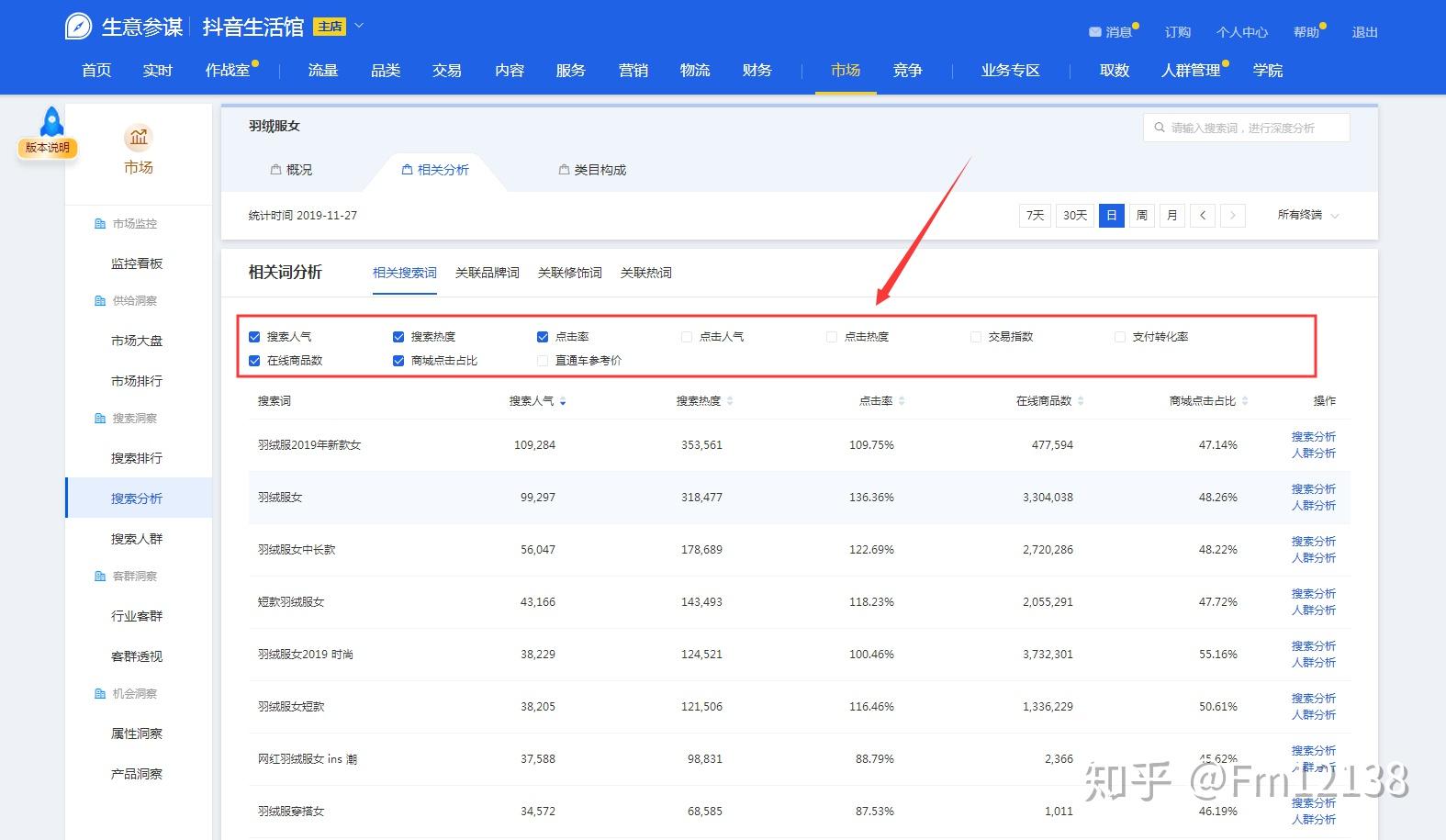Click the 市场 building icon in sidebar
Viewport: 1446px width, 840px height.
139,137
